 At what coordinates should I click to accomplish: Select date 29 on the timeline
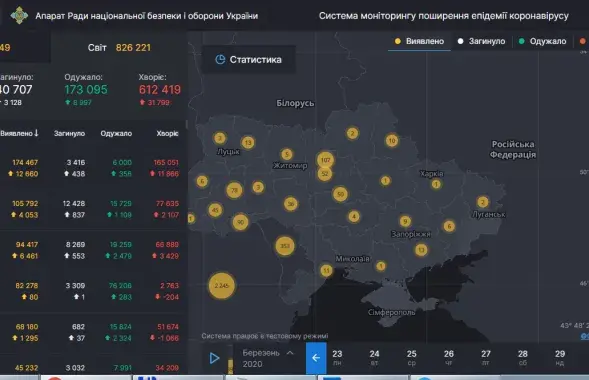560,357
